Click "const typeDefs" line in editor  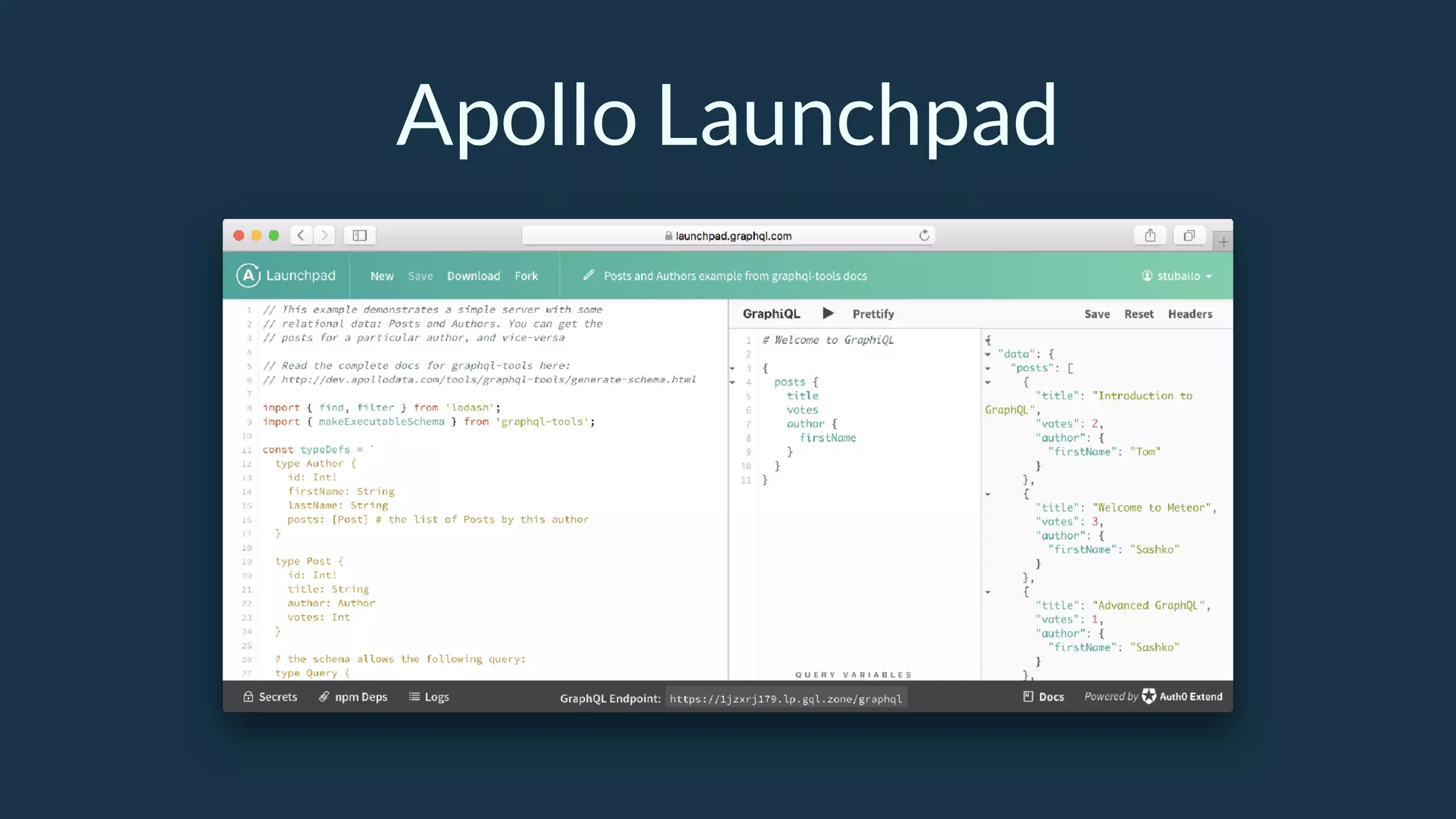coord(318,449)
